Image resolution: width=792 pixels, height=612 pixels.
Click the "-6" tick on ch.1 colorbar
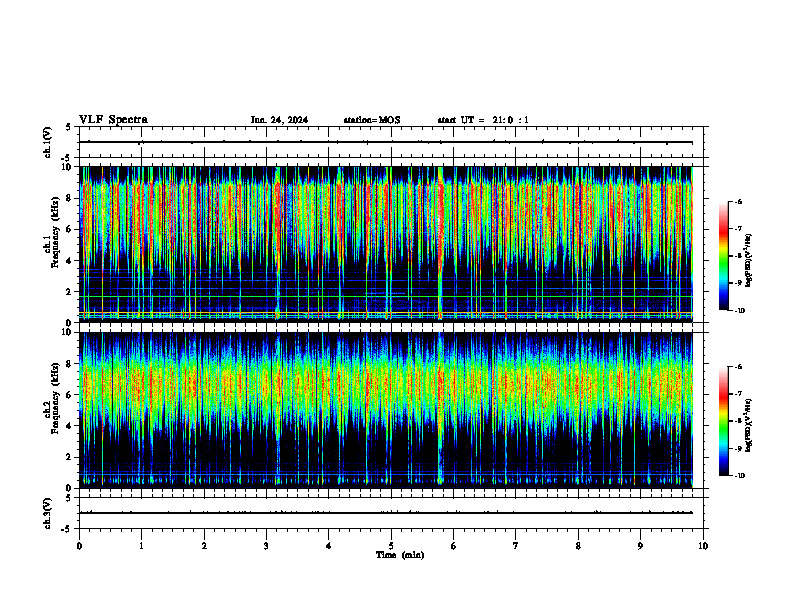point(738,201)
